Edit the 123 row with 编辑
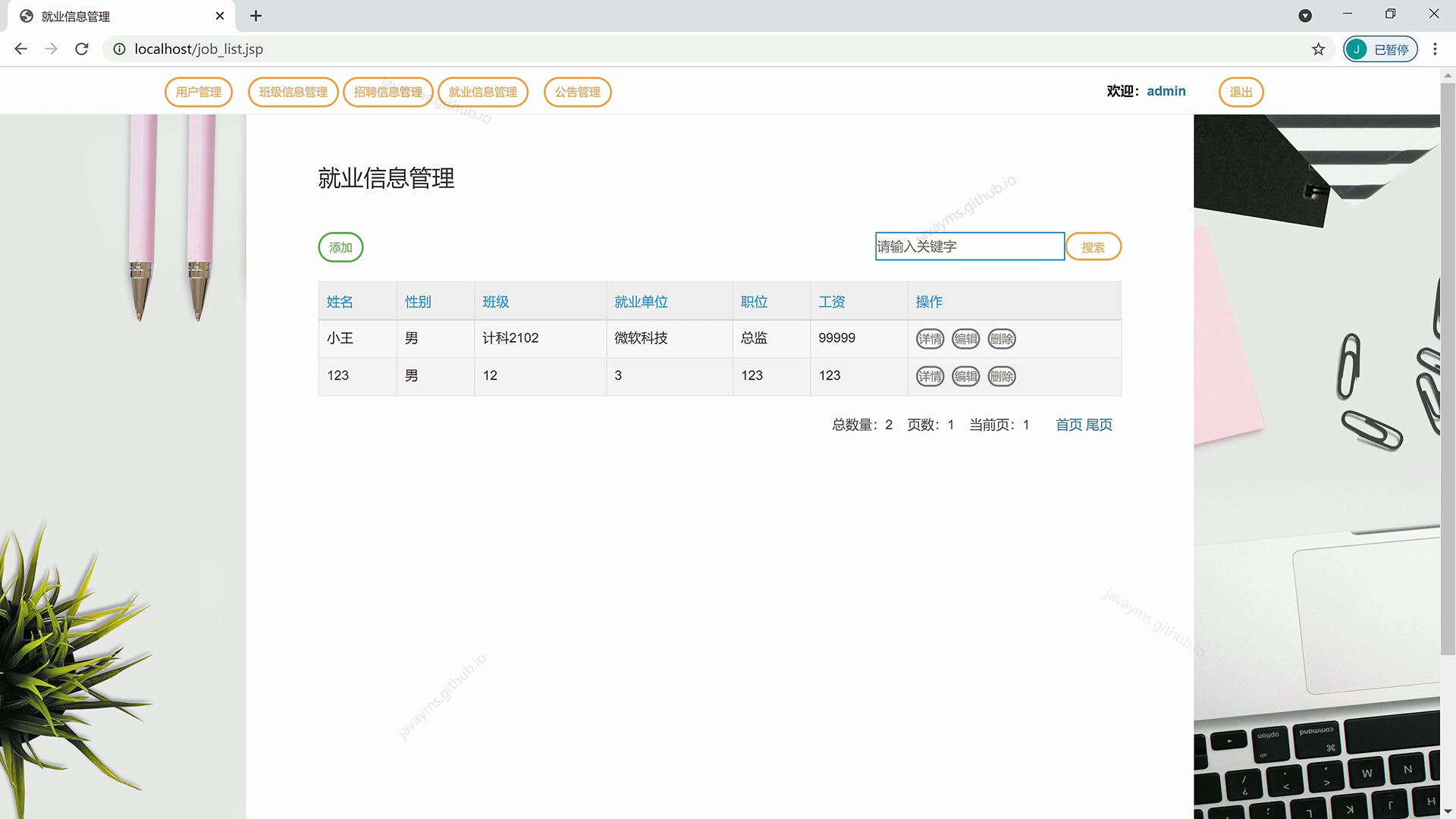 [x=966, y=376]
